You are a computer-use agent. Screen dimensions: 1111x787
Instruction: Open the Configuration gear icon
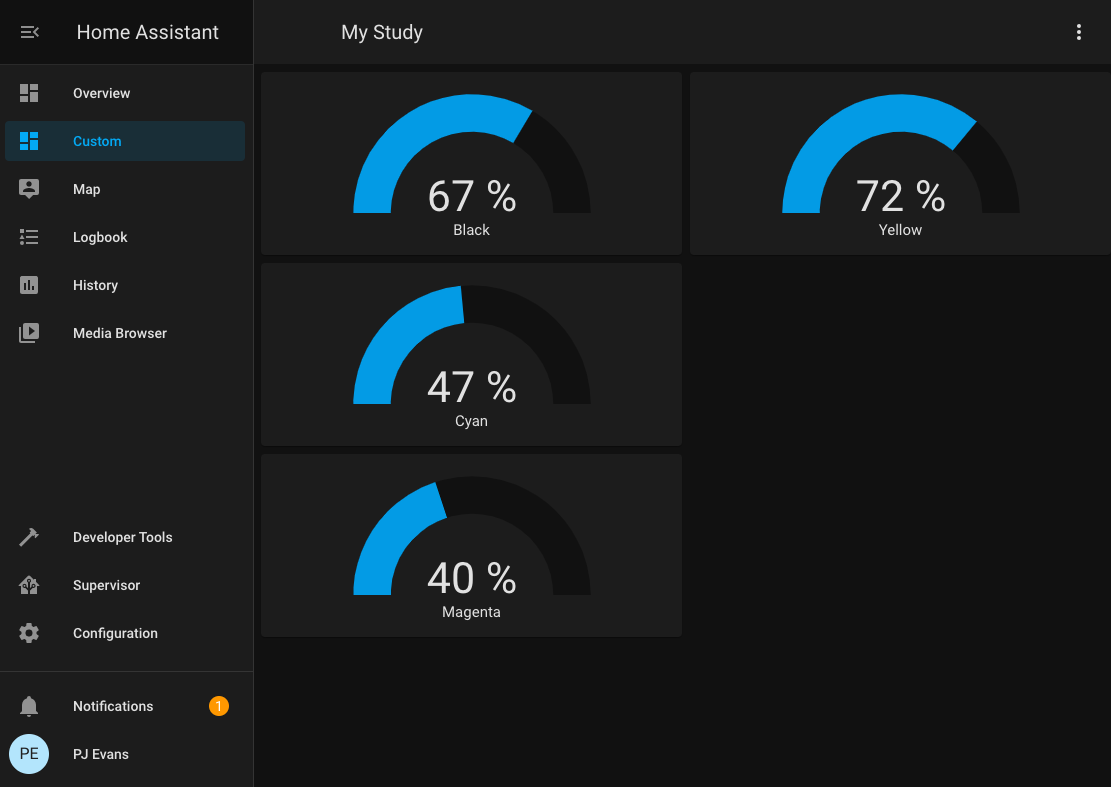point(29,633)
